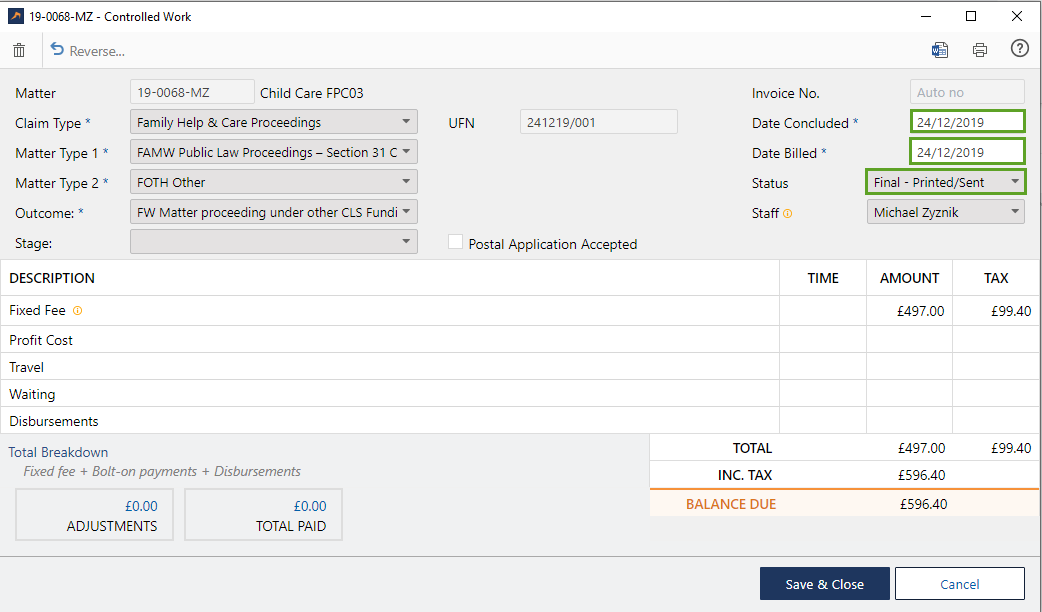This screenshot has height=612, width=1042.
Task: Open the empty Stage dropdown
Action: pyautogui.click(x=274, y=241)
